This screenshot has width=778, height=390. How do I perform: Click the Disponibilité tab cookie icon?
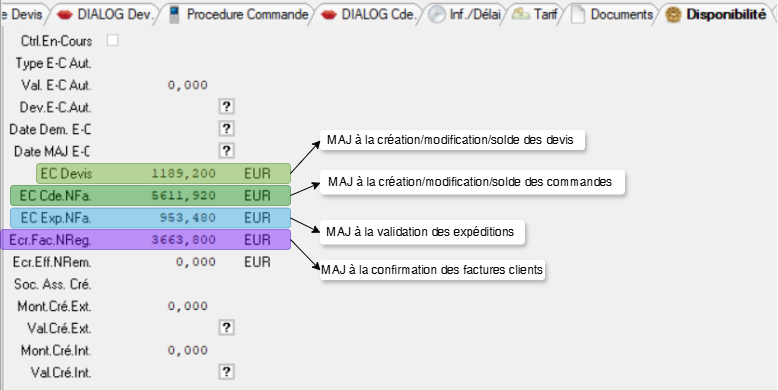point(673,15)
